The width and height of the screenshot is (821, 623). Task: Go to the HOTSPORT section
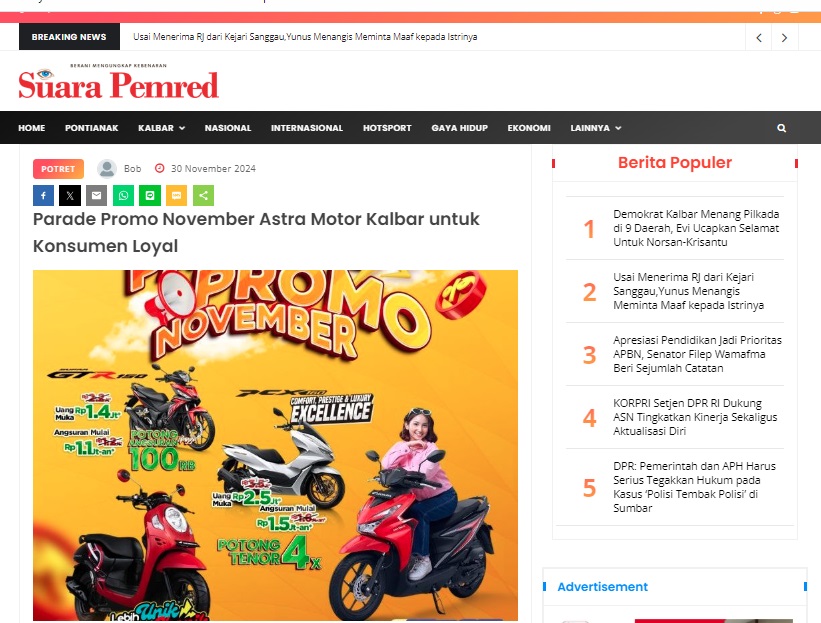coord(387,128)
